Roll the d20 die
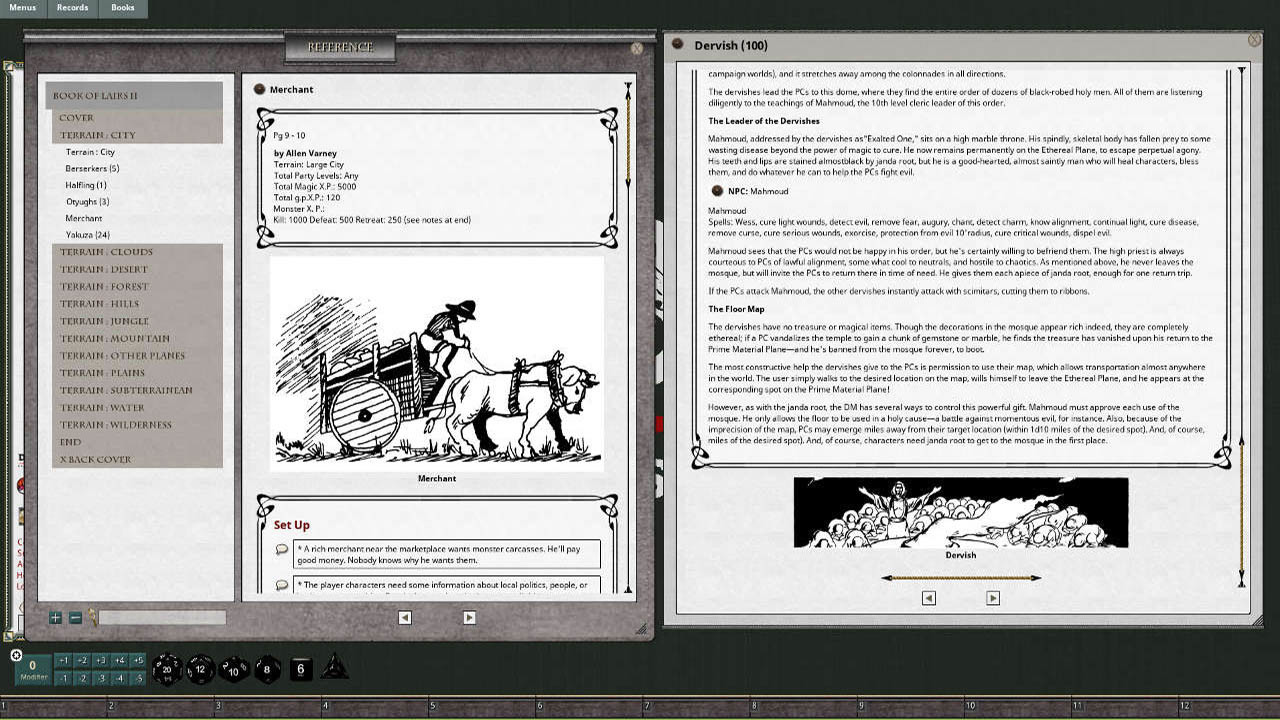The height and width of the screenshot is (720, 1280). (x=165, y=670)
